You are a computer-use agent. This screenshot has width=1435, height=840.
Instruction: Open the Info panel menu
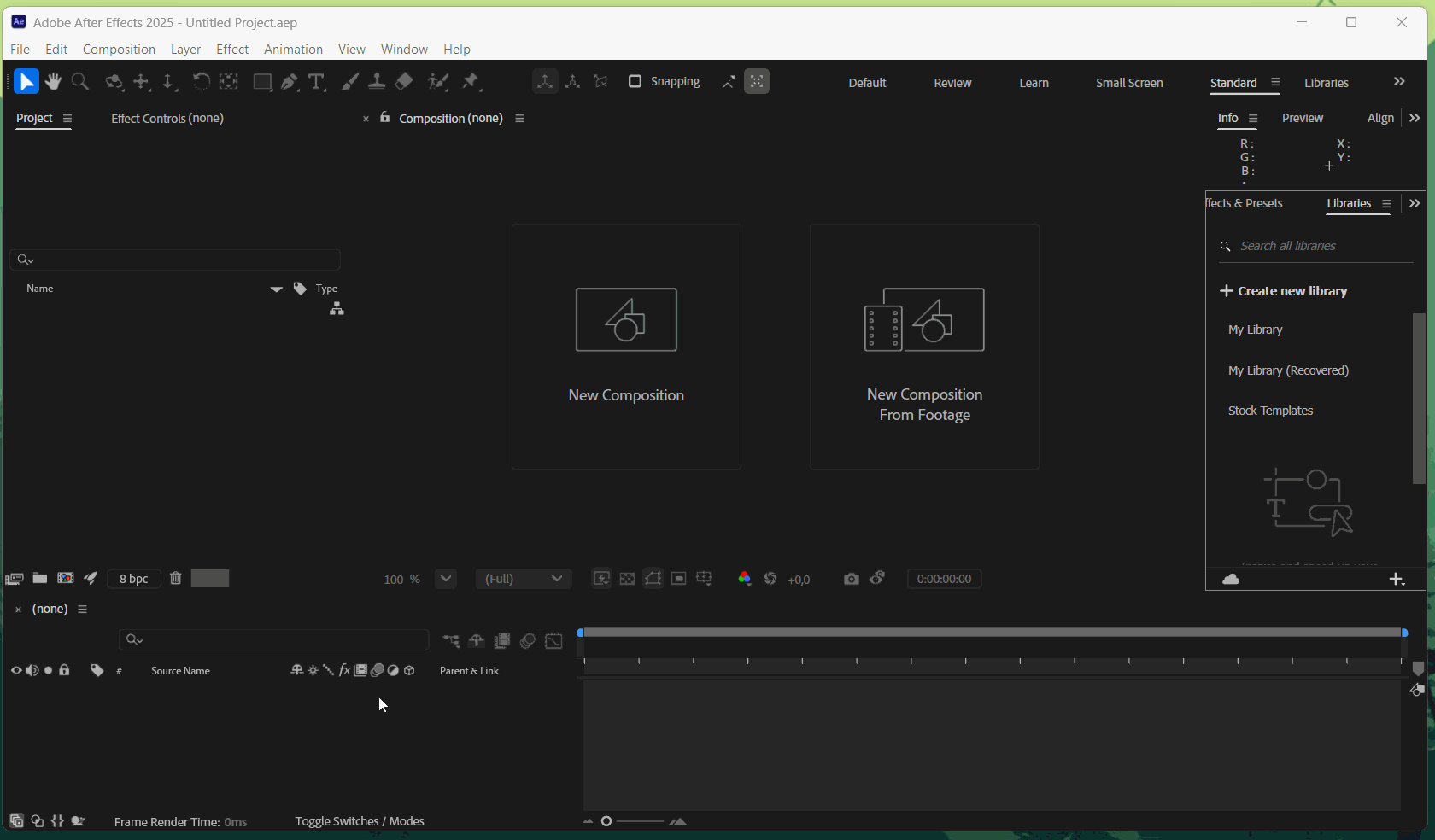coord(1253,119)
